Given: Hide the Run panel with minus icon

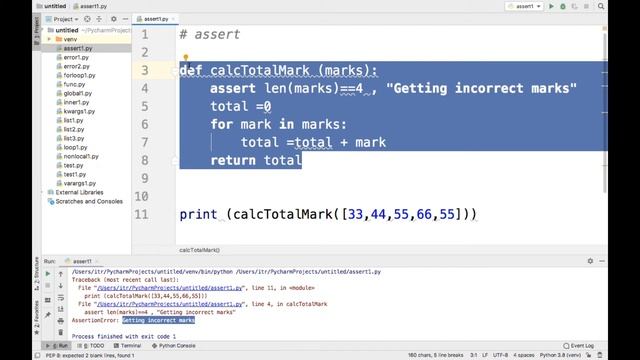Looking at the screenshot, I should click(x=602, y=261).
